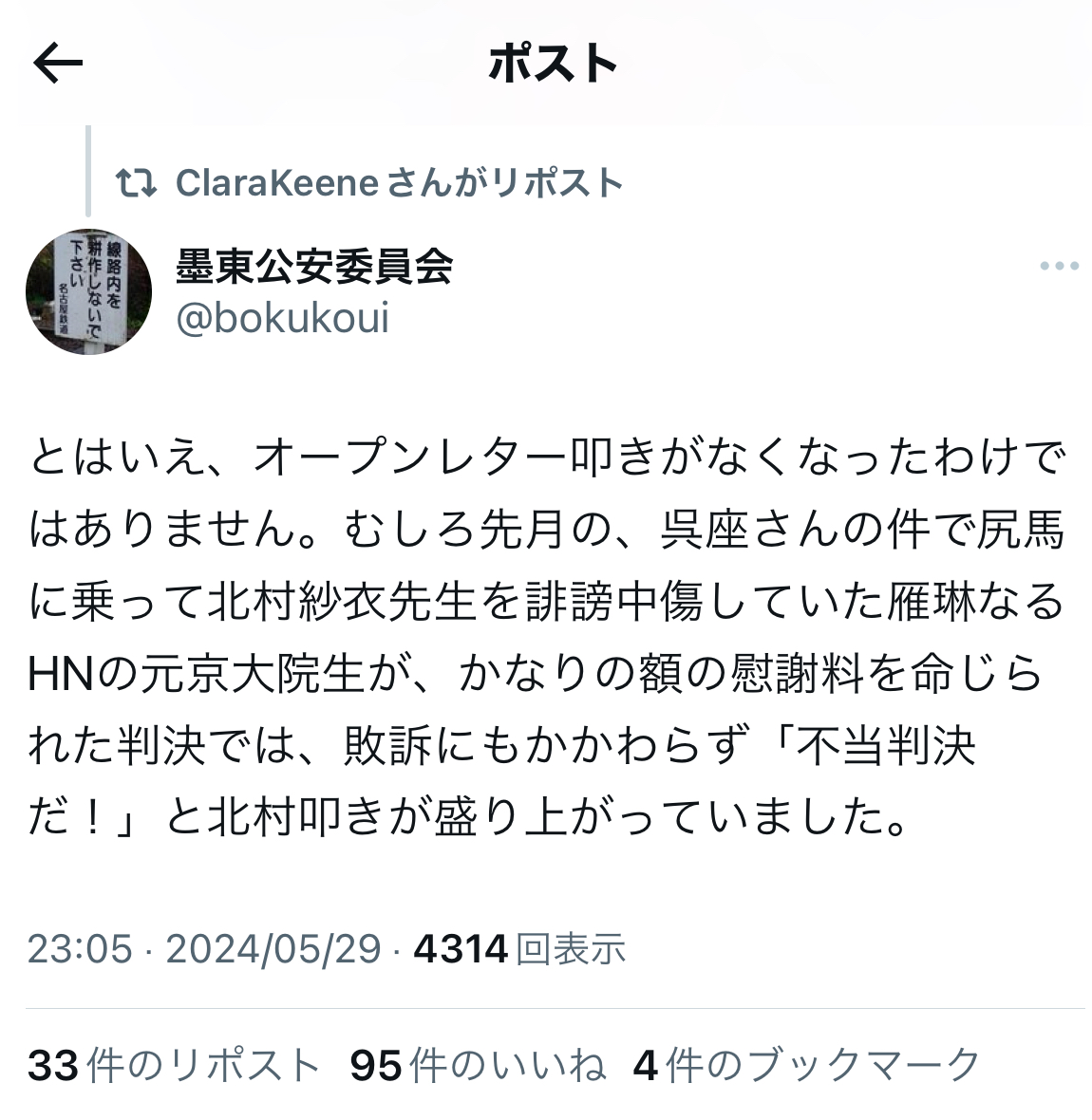Screen dimensions: 1092x1120
Task: Click the final line ending 盛り上がっていました
Action: [468, 817]
